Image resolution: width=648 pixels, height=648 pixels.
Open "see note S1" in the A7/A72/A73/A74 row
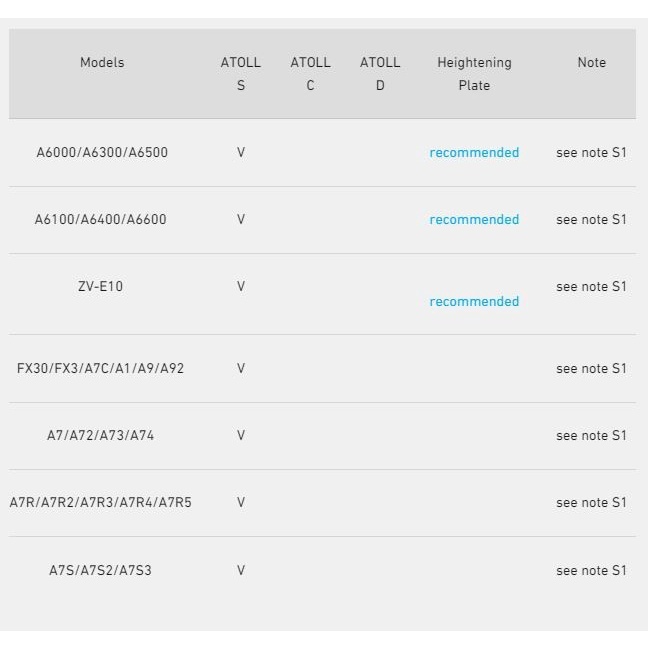point(591,436)
